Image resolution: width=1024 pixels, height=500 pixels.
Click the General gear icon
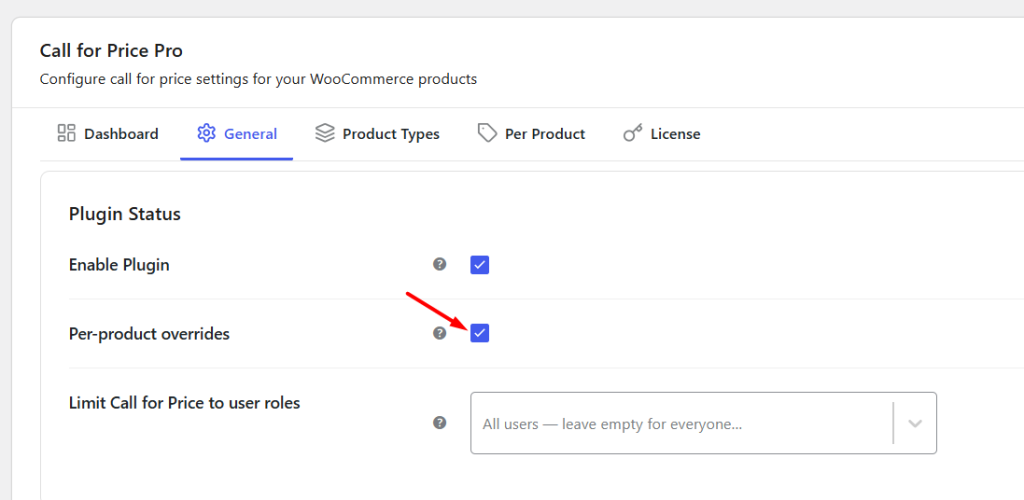click(206, 133)
